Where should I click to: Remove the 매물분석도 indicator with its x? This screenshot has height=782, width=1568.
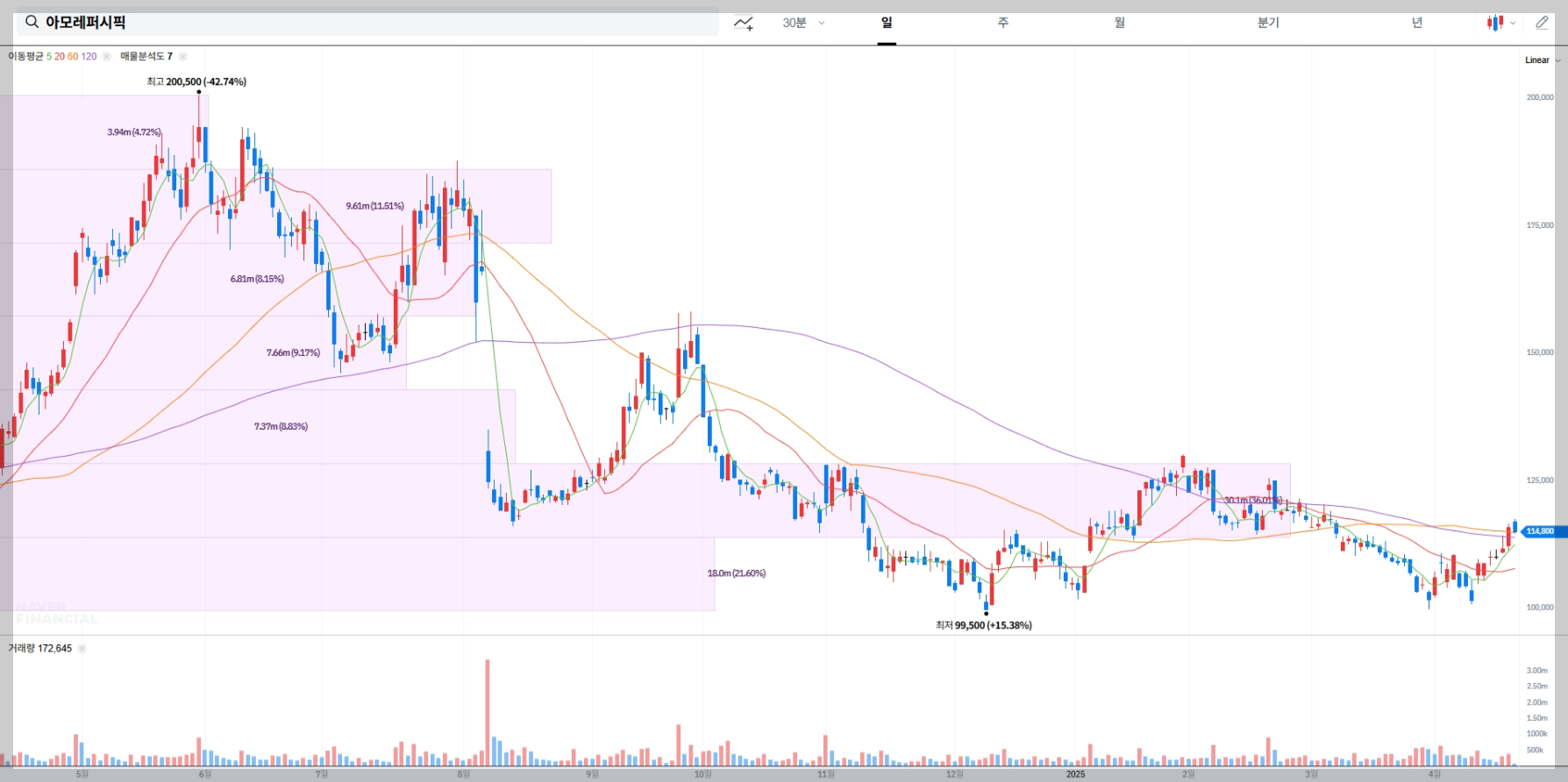pos(182,56)
